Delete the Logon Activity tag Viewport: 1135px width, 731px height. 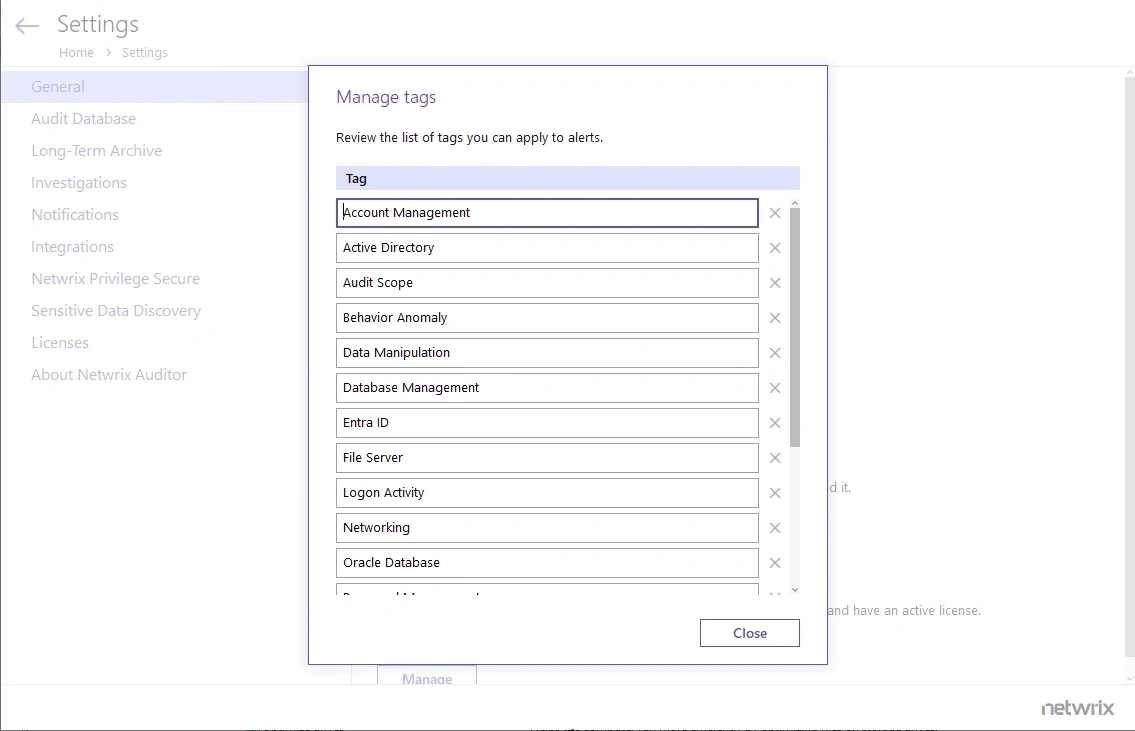[775, 492]
